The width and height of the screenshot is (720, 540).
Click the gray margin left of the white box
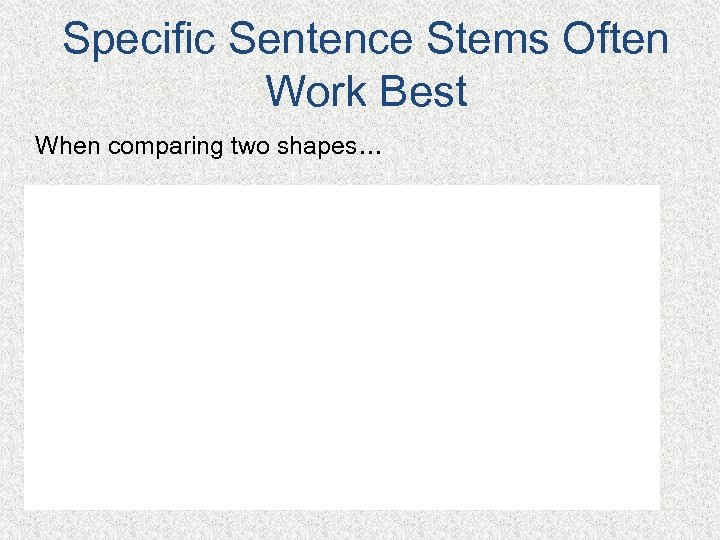[11, 347]
